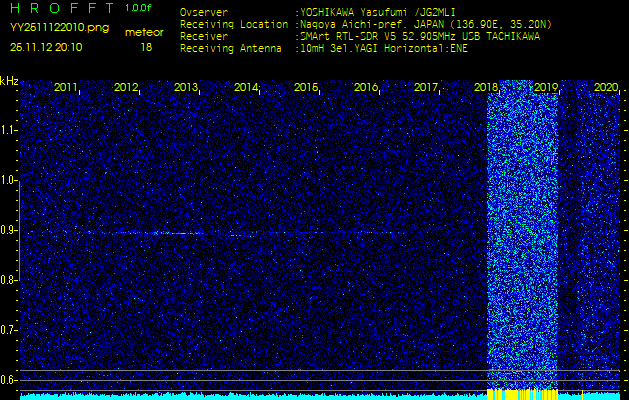Image resolution: width=629 pixels, height=400 pixels.
Task: Click the 2011 time marker
Action: pyautogui.click(x=66, y=87)
